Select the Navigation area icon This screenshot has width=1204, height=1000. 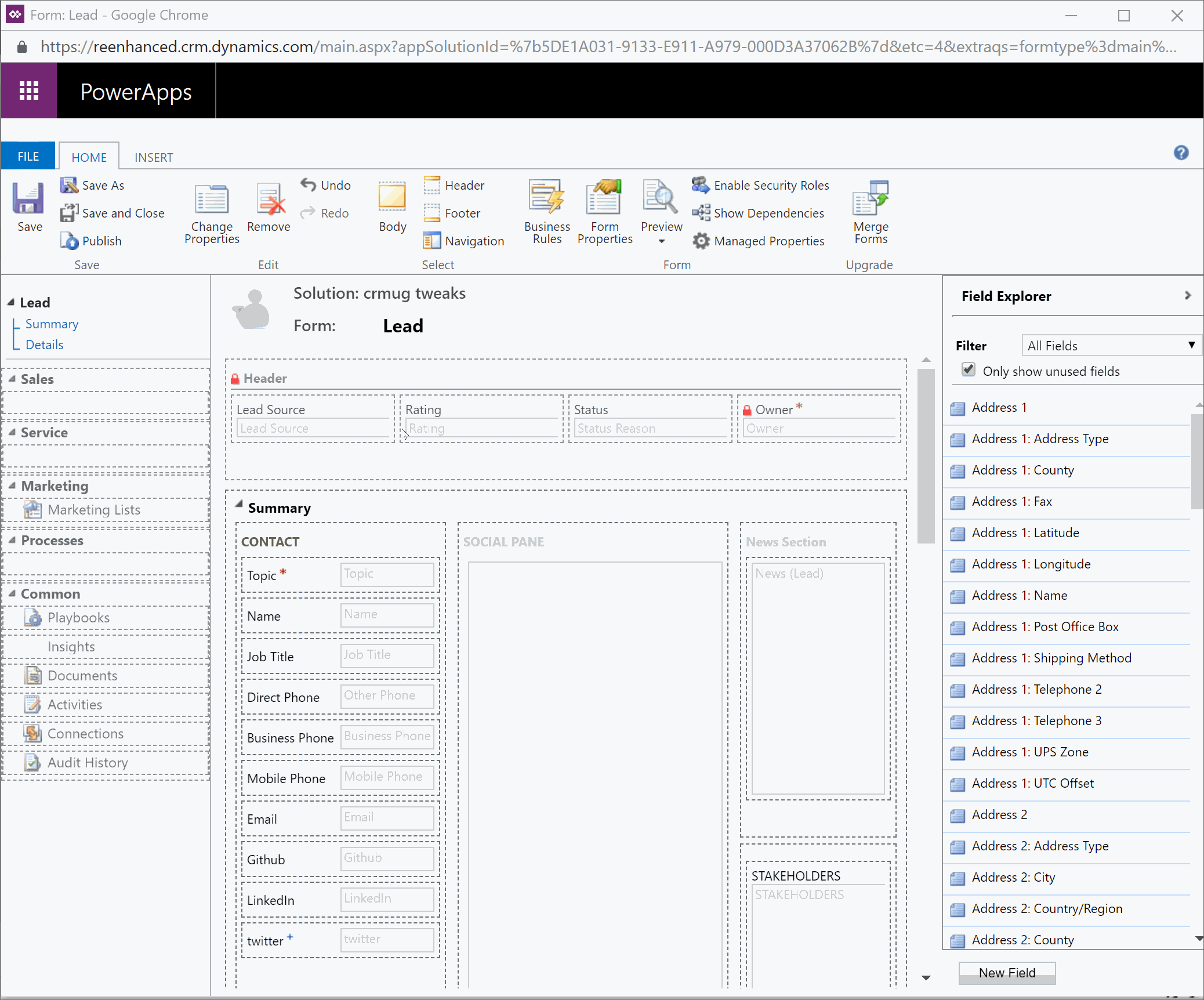coord(431,241)
